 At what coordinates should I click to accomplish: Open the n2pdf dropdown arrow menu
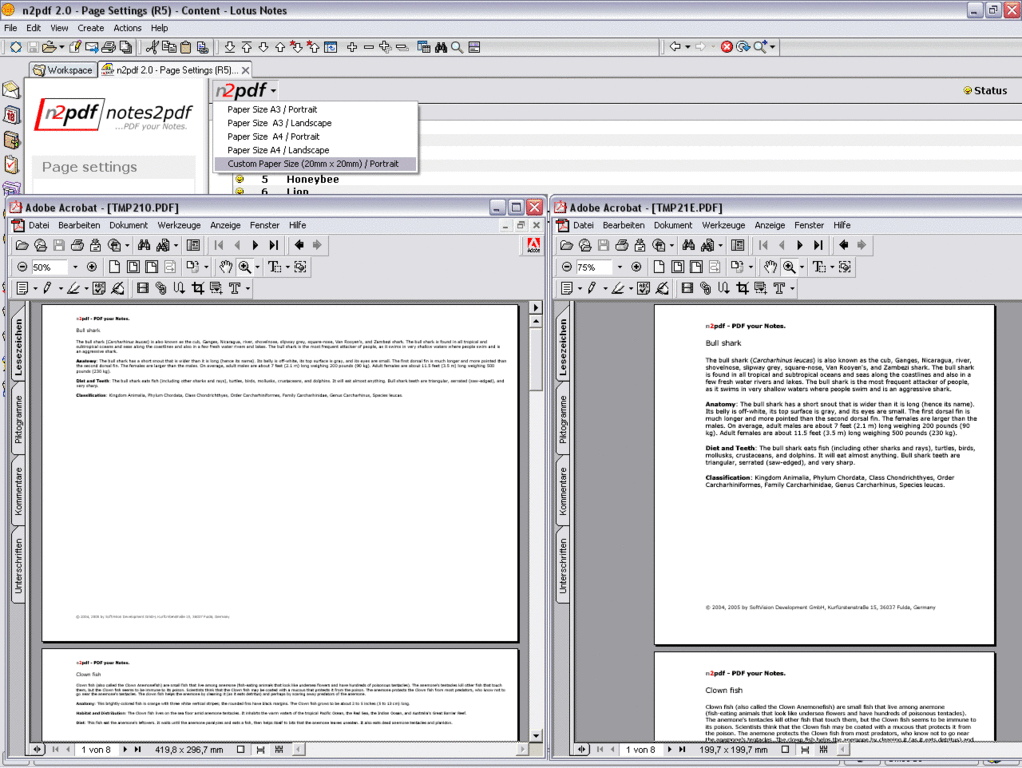pyautogui.click(x=274, y=91)
